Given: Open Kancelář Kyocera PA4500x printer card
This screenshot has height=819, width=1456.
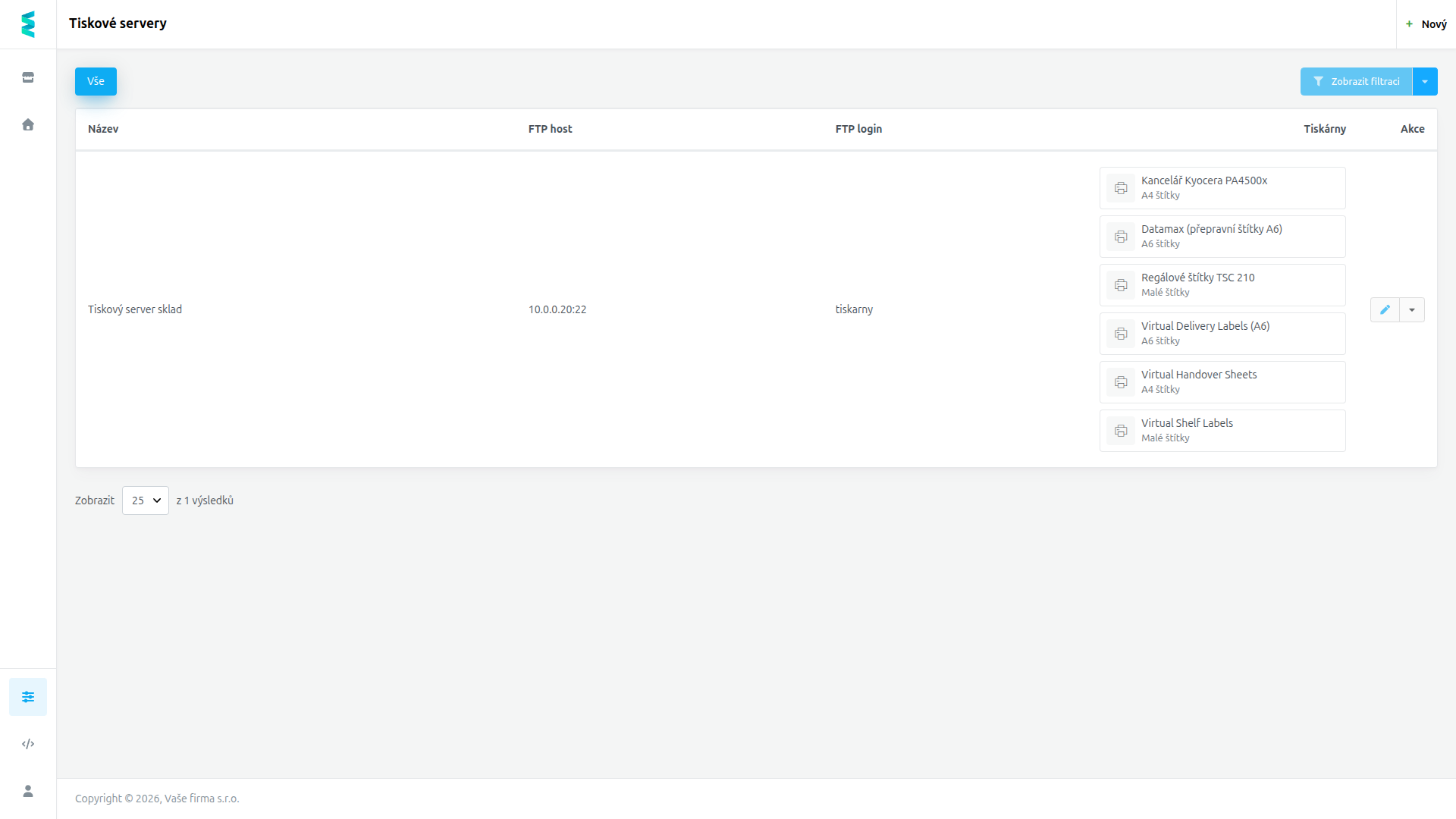Looking at the screenshot, I should click(1222, 188).
